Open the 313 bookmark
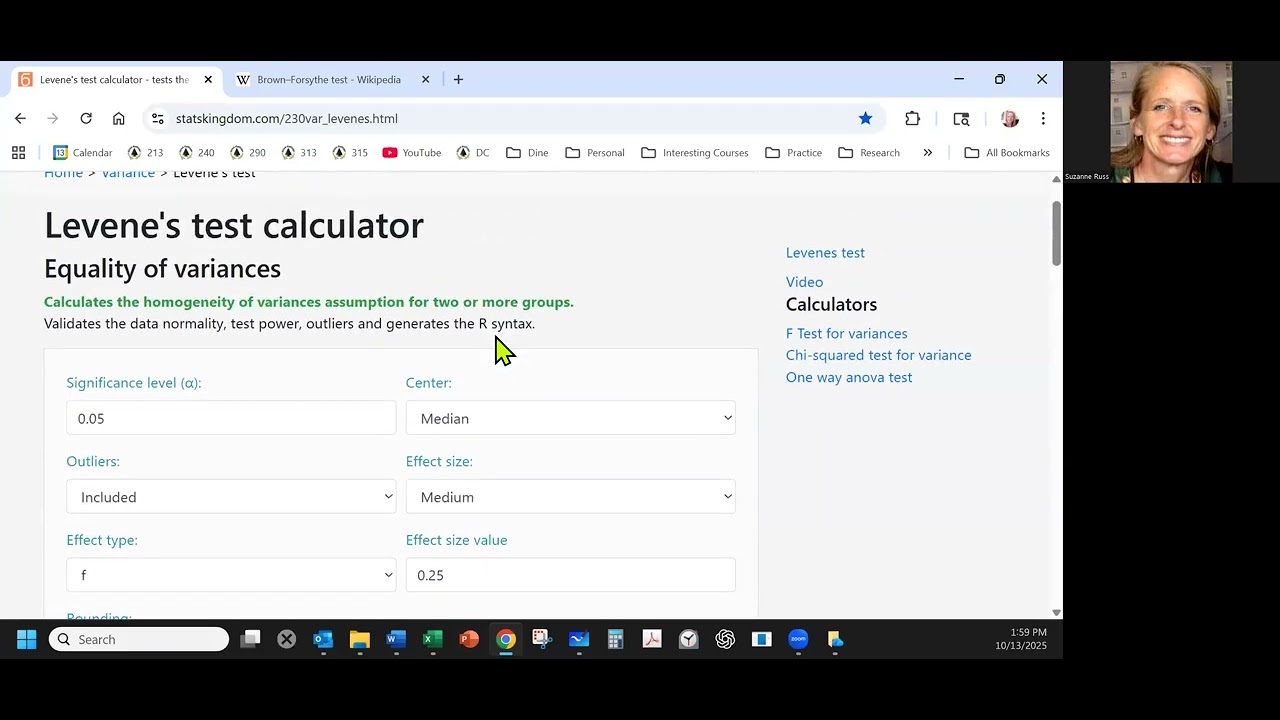The width and height of the screenshot is (1280, 720). [x=299, y=153]
